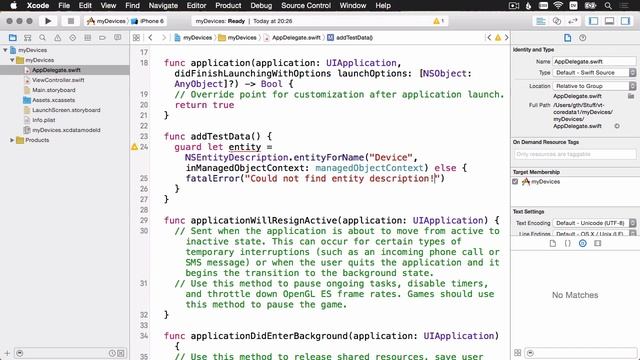Reveal full path in Finder arrow

pos(617,126)
